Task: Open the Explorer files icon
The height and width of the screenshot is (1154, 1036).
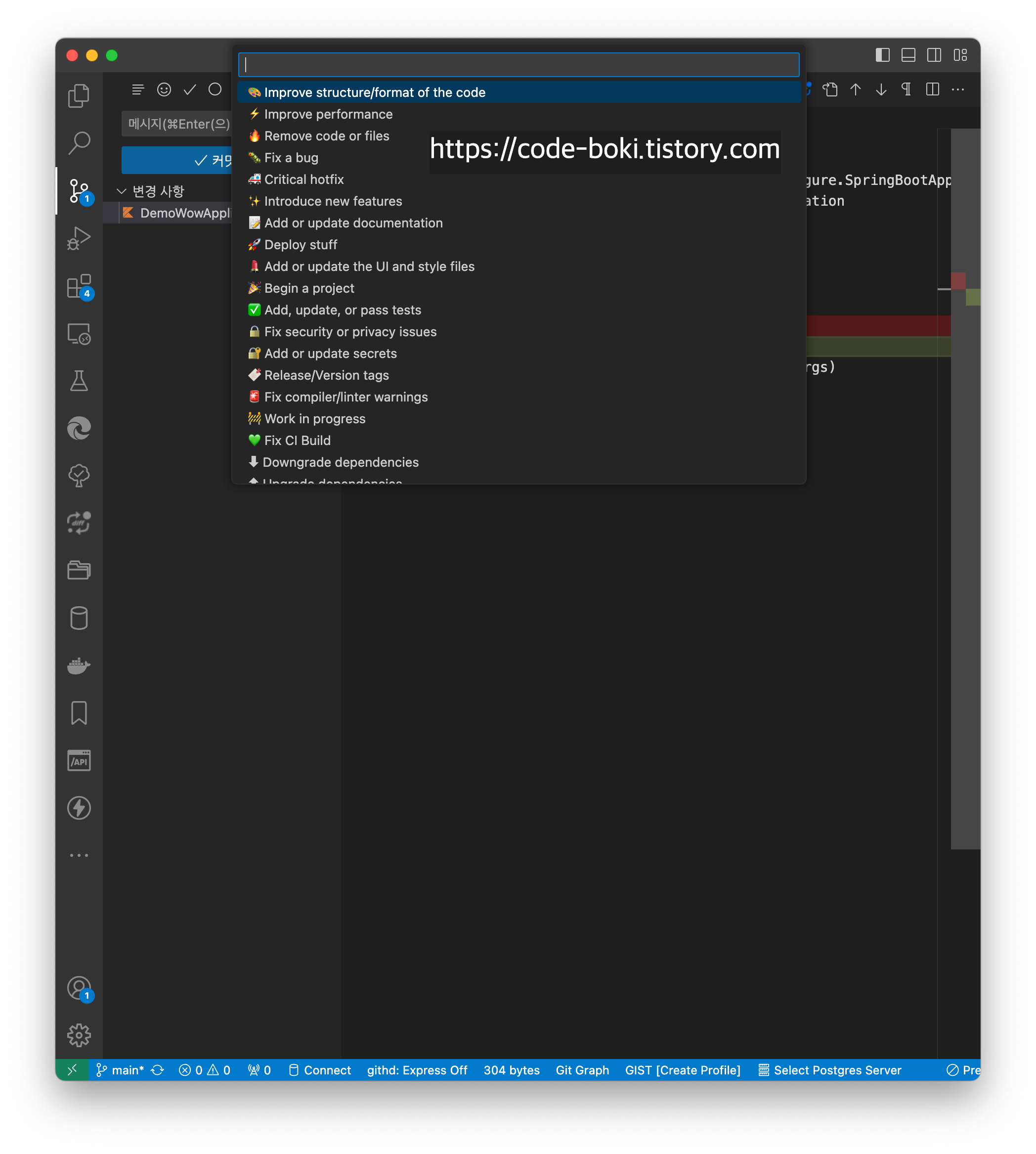Action: pos(79,95)
